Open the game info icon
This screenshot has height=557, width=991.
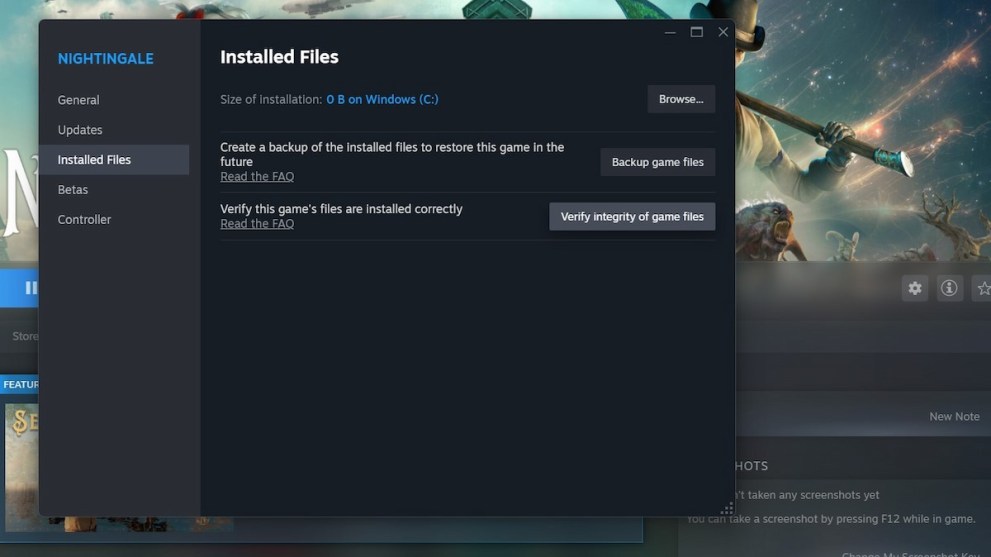pos(949,288)
